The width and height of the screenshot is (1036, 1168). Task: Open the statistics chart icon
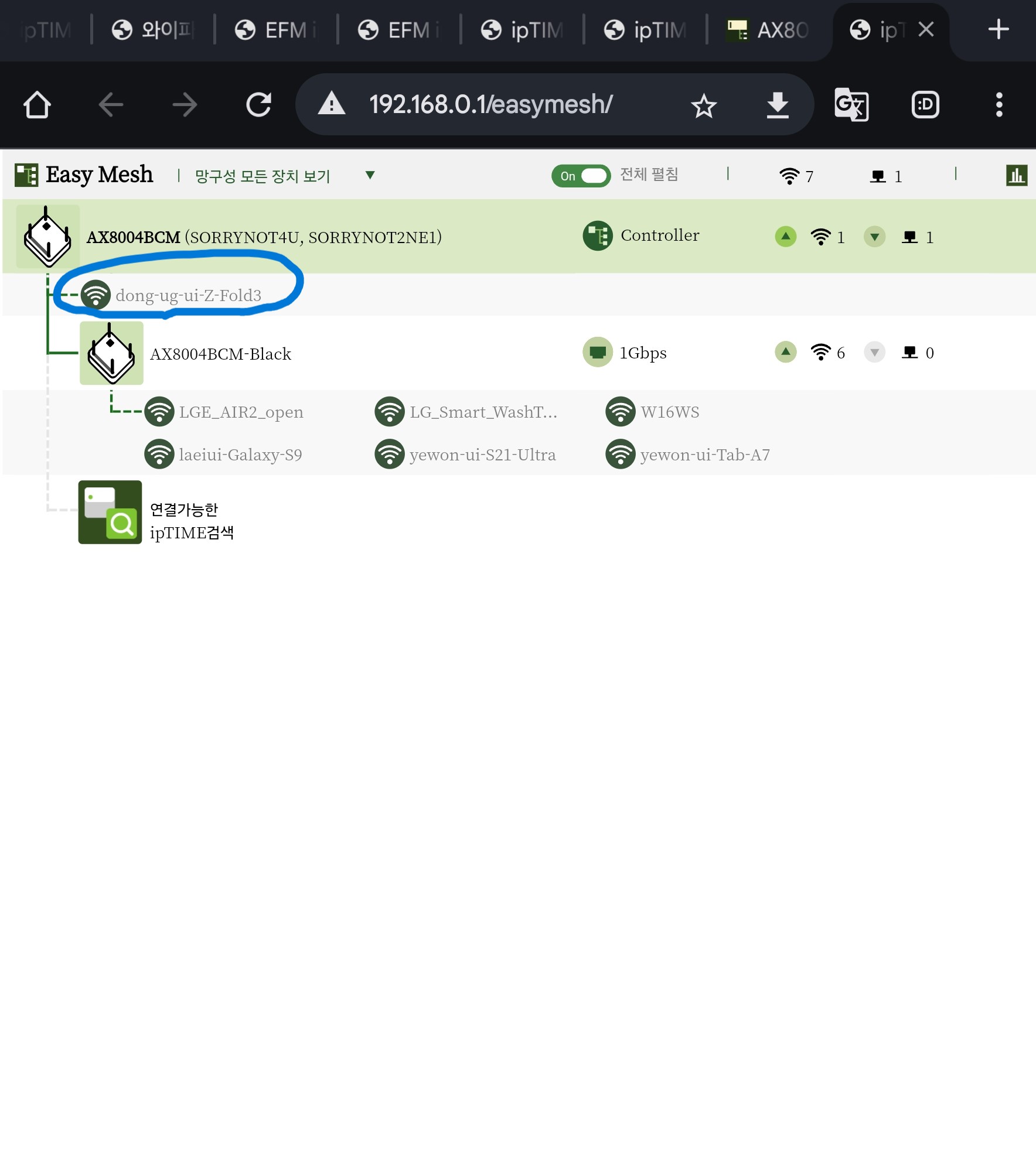pyautogui.click(x=1017, y=175)
